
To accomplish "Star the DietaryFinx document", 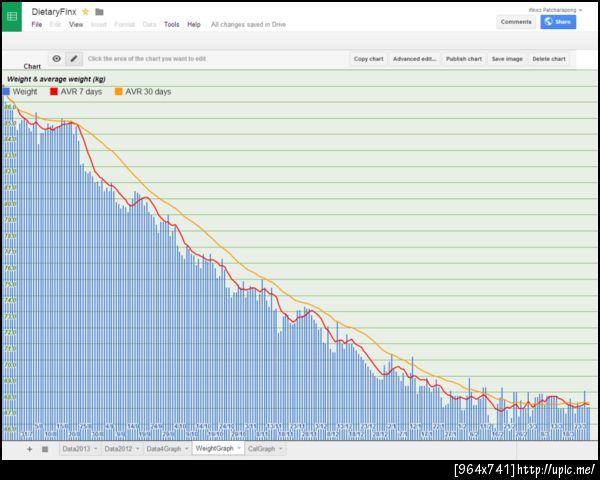I will coord(86,12).
